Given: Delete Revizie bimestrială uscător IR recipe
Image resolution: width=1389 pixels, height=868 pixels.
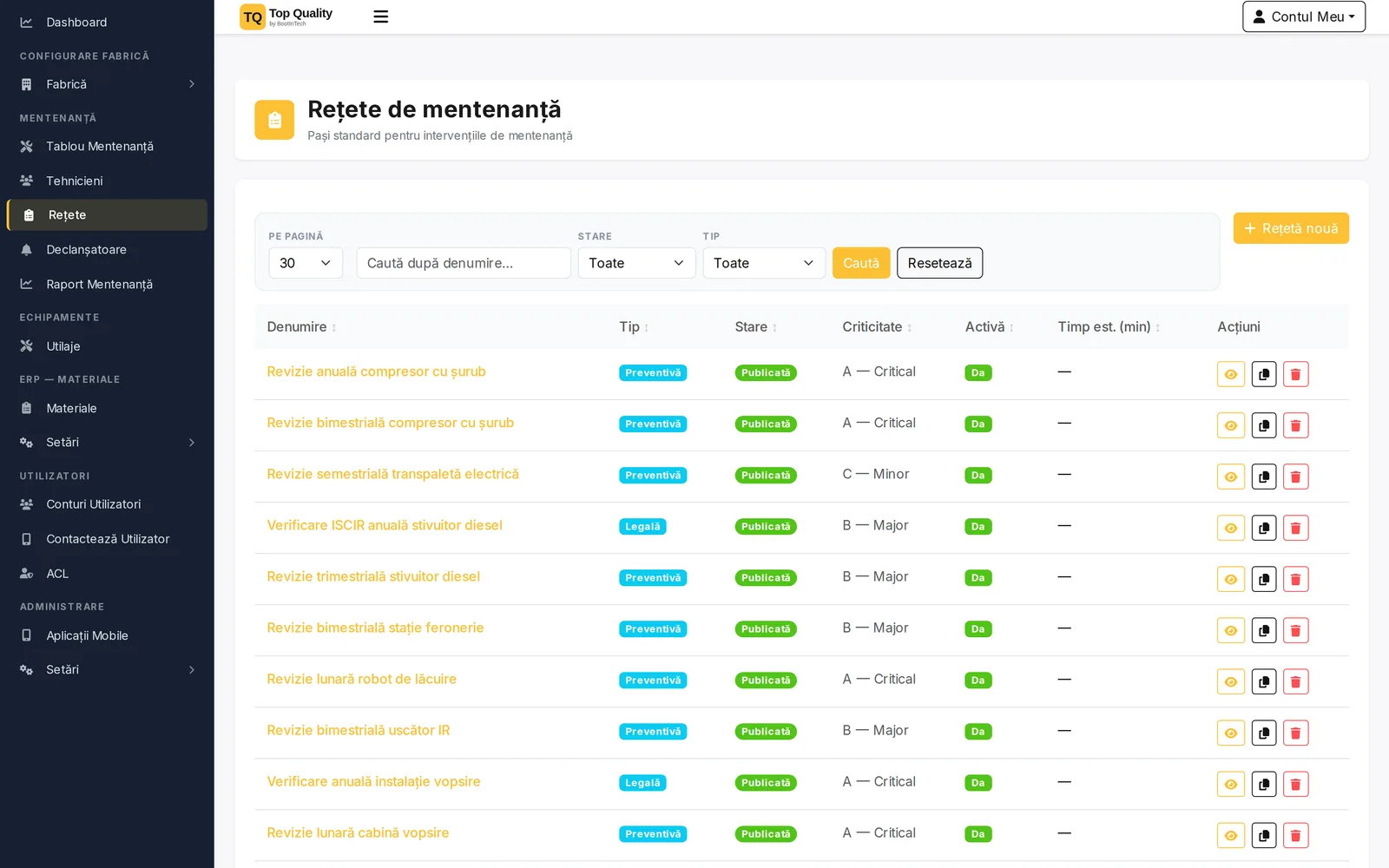Looking at the screenshot, I should [1296, 733].
